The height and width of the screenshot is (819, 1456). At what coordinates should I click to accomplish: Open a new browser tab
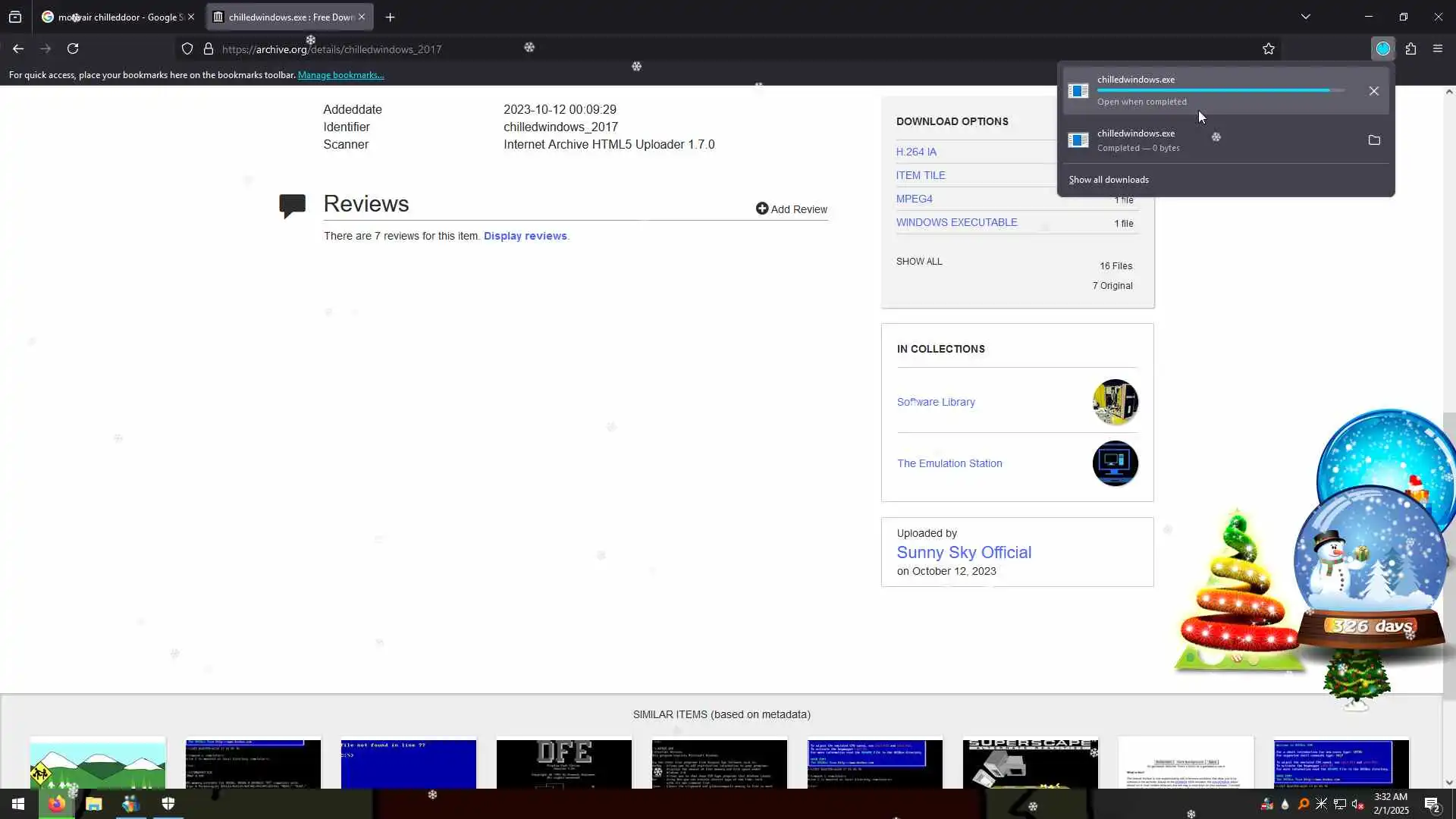tap(390, 17)
